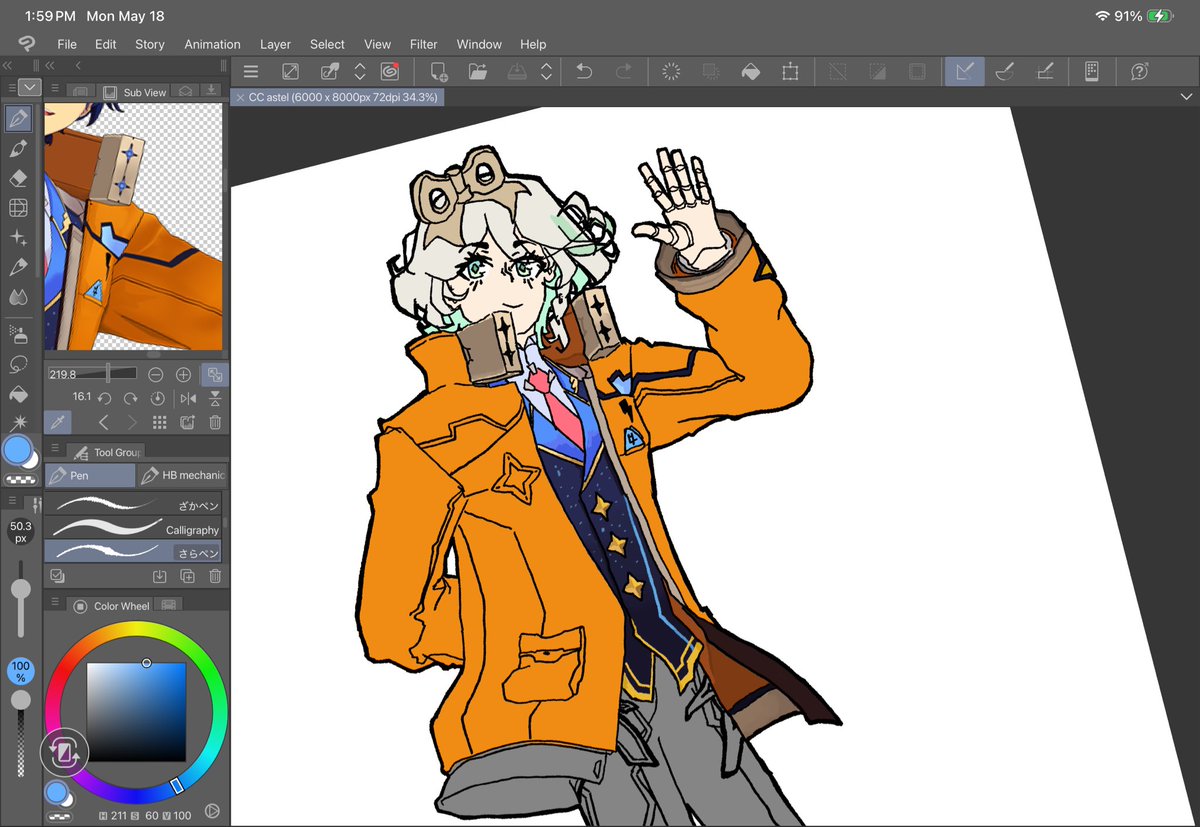Open the Animation menu
The image size is (1200, 827).
click(212, 44)
